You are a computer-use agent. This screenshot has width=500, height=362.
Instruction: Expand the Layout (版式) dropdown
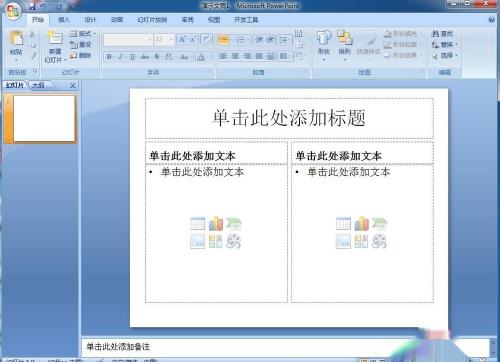point(83,34)
